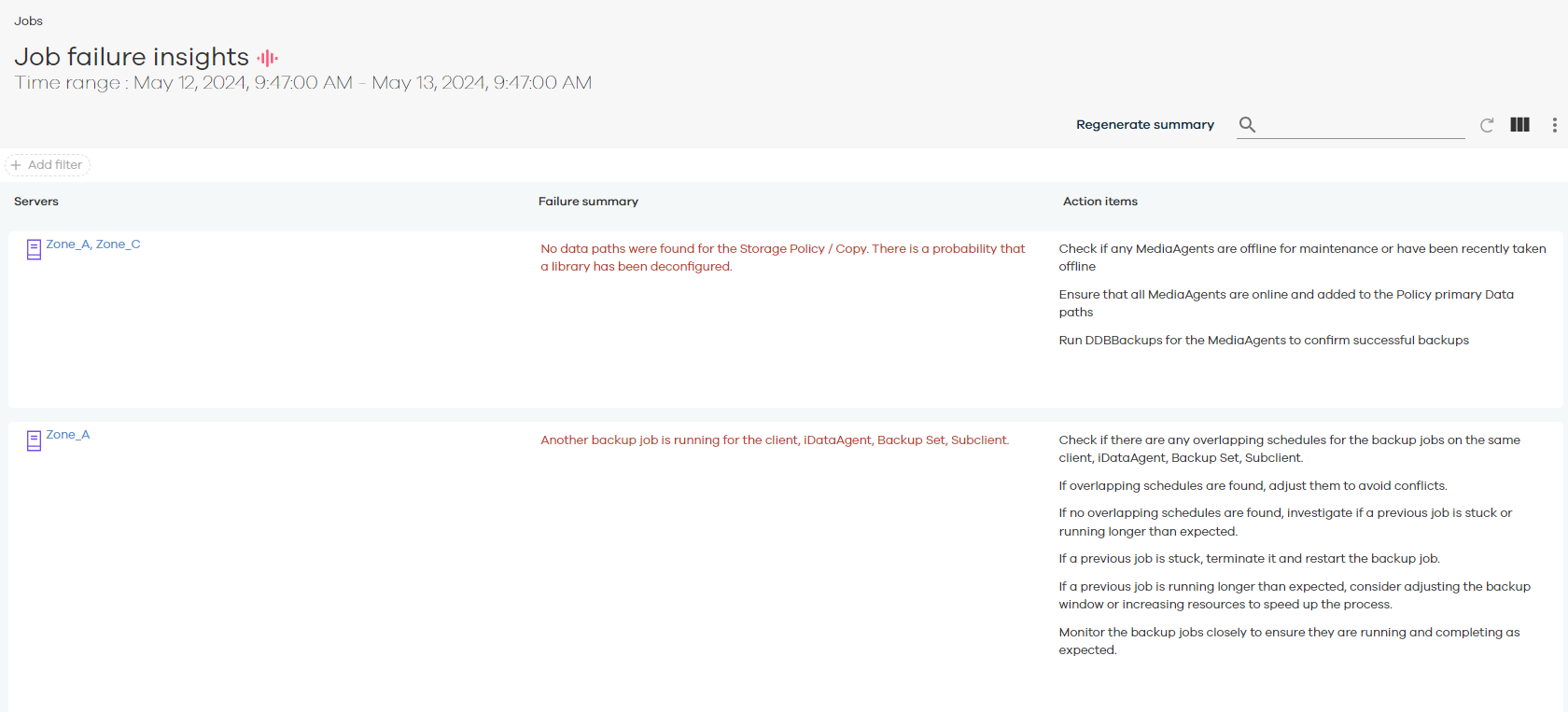Click the pink AI waveform icon beside title
Viewport: 1568px width, 712px height.
click(268, 58)
